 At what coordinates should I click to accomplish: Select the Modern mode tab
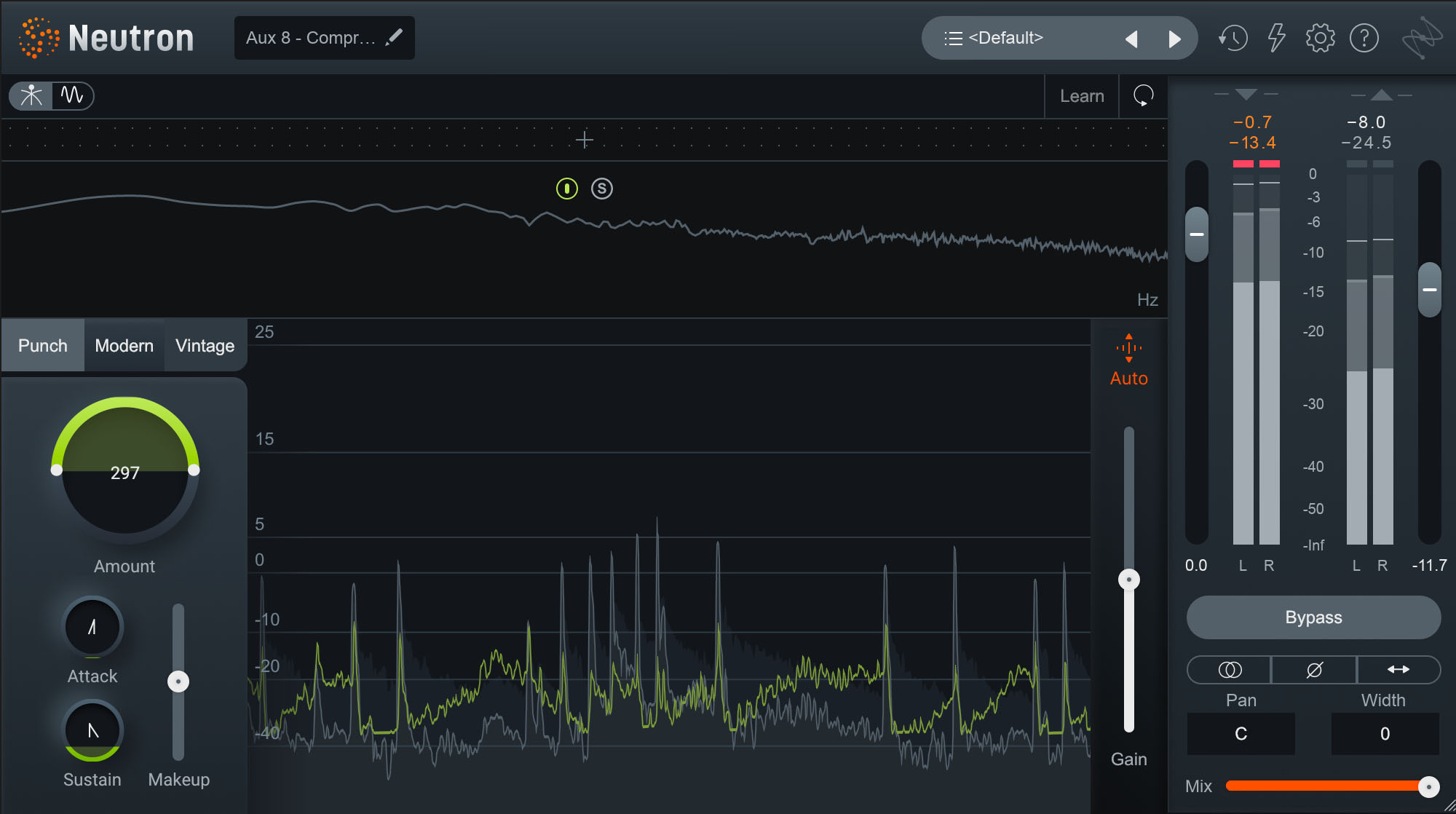coord(124,345)
